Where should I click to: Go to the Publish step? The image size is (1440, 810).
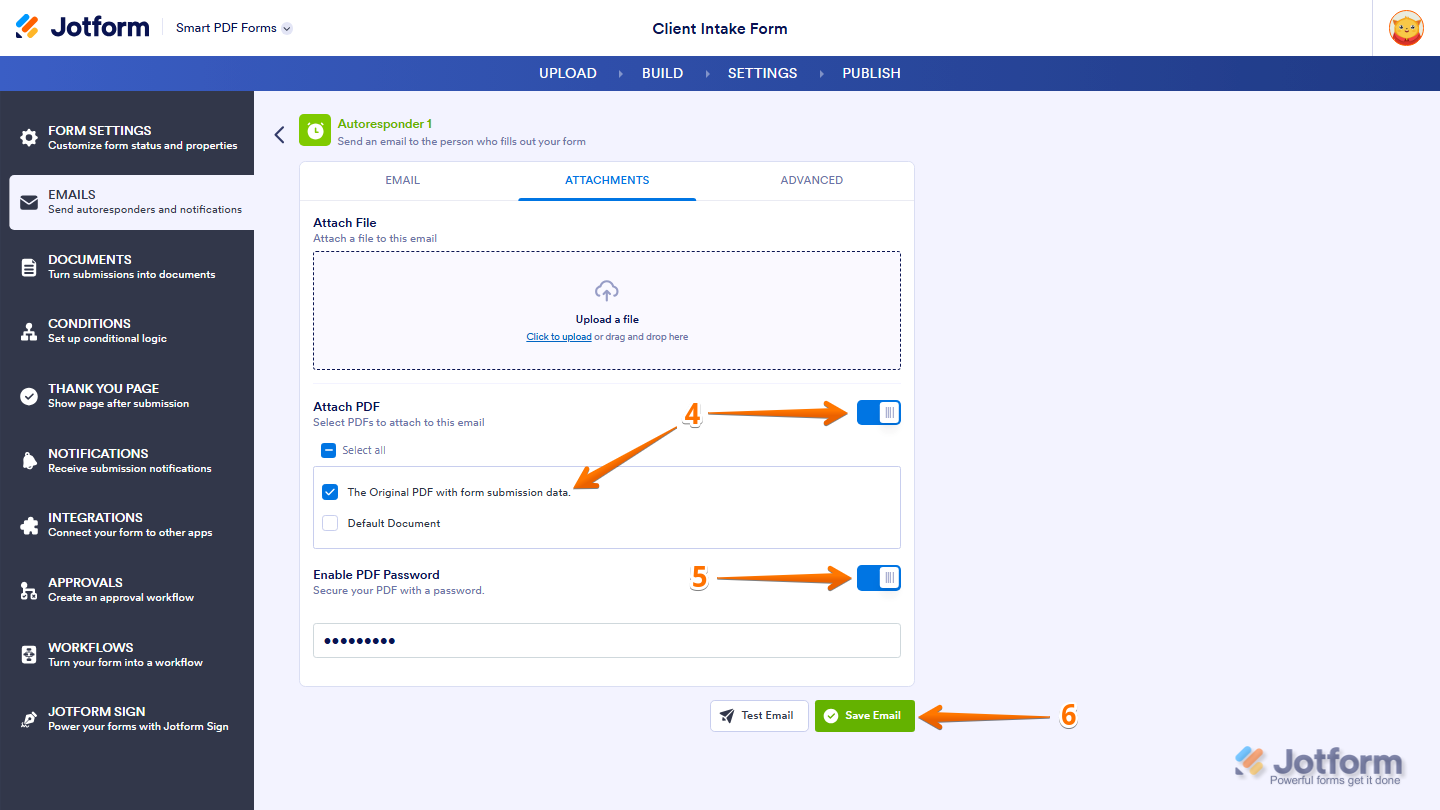tap(872, 73)
